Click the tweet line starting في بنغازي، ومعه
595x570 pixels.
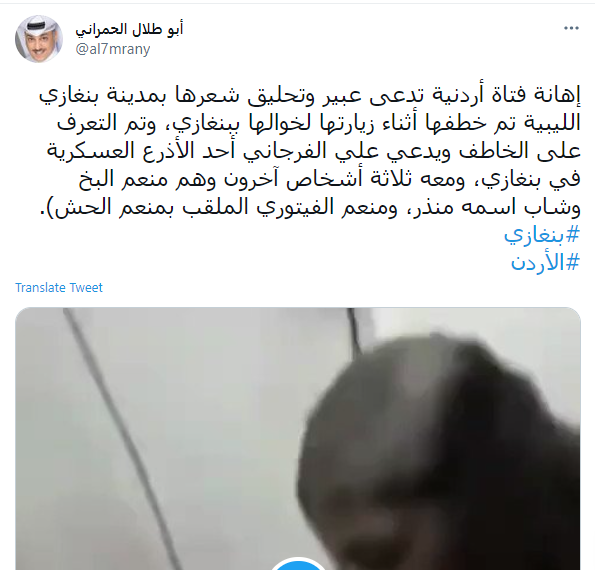329,179
